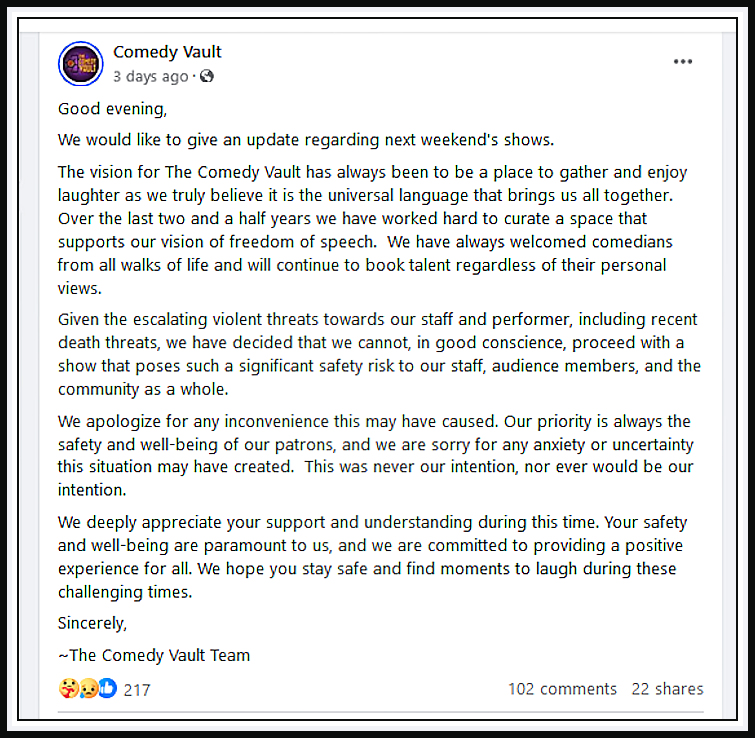View the 217 reactions count list
This screenshot has height=738, width=755.
[137, 690]
